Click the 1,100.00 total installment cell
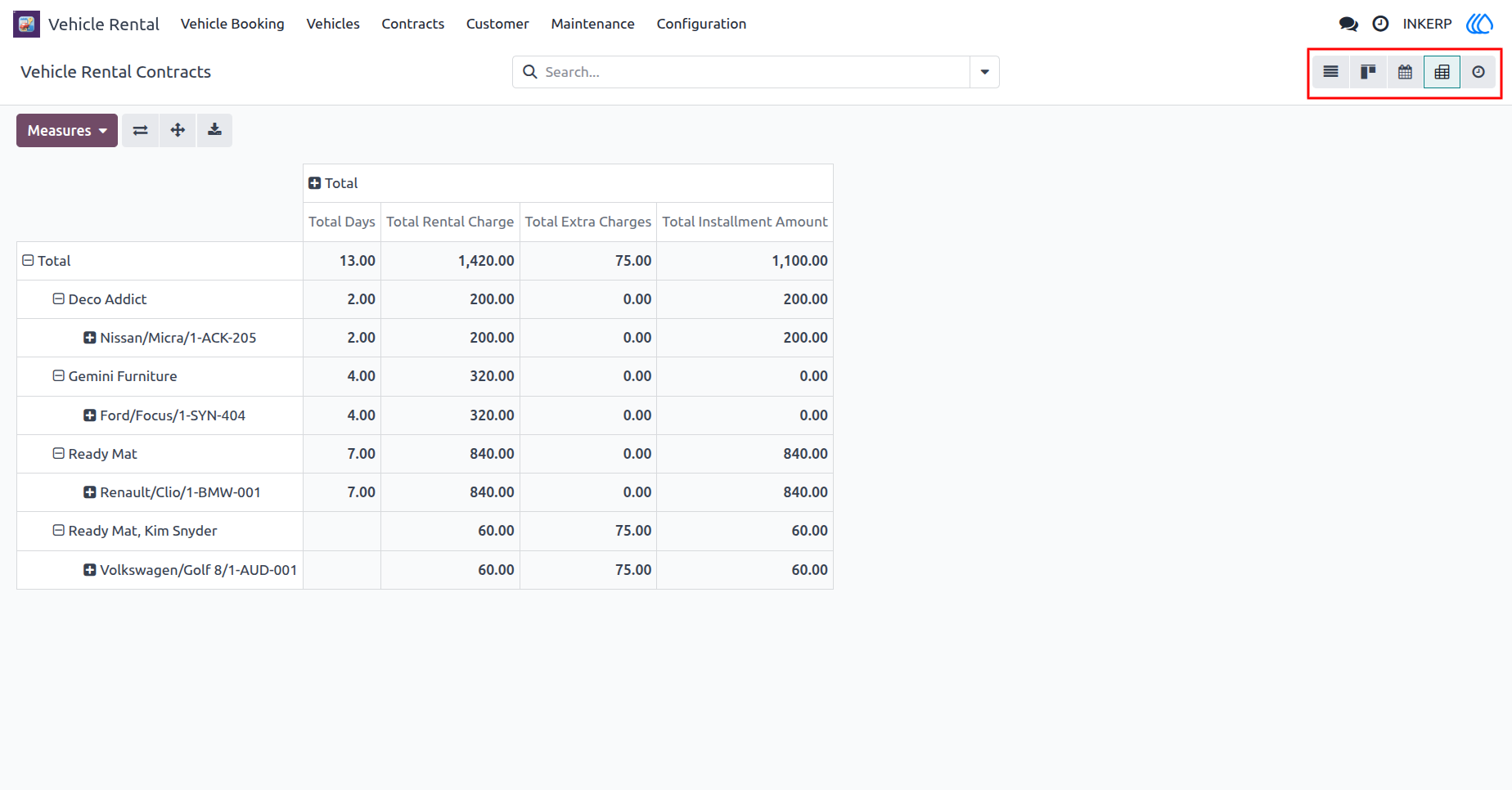1512x790 pixels. pos(745,261)
